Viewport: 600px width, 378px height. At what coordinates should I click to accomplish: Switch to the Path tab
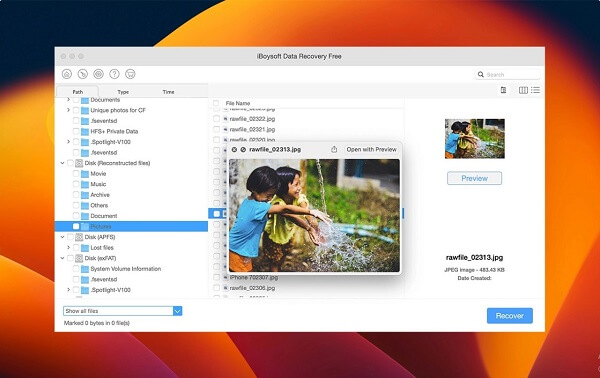coord(78,92)
